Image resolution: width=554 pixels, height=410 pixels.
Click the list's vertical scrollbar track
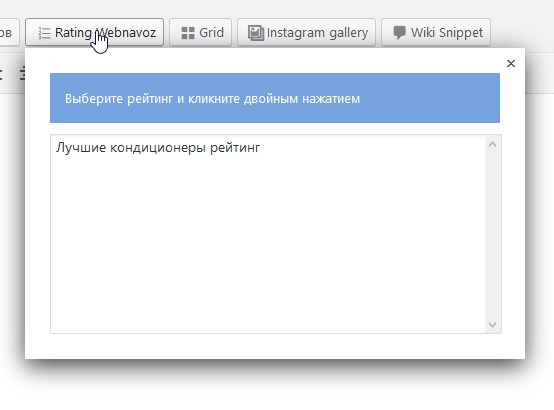[x=493, y=234]
